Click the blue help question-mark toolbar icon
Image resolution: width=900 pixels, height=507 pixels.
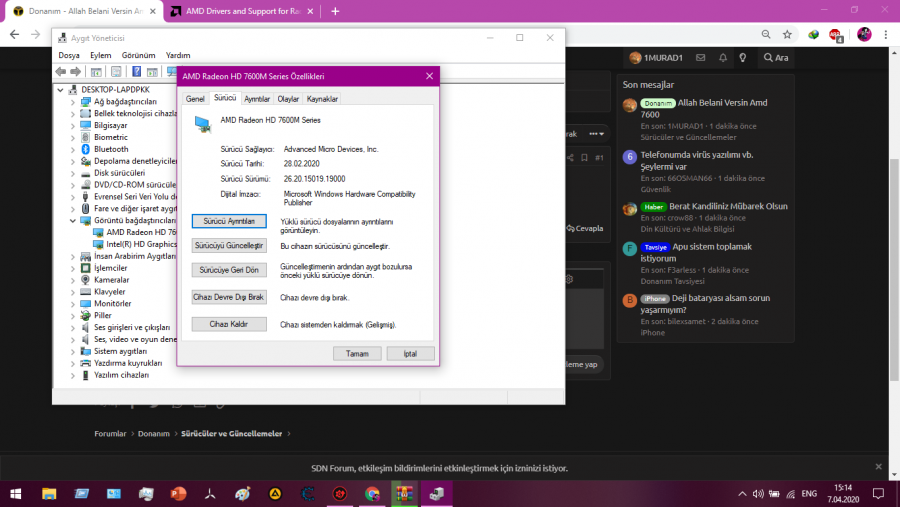coord(136,72)
